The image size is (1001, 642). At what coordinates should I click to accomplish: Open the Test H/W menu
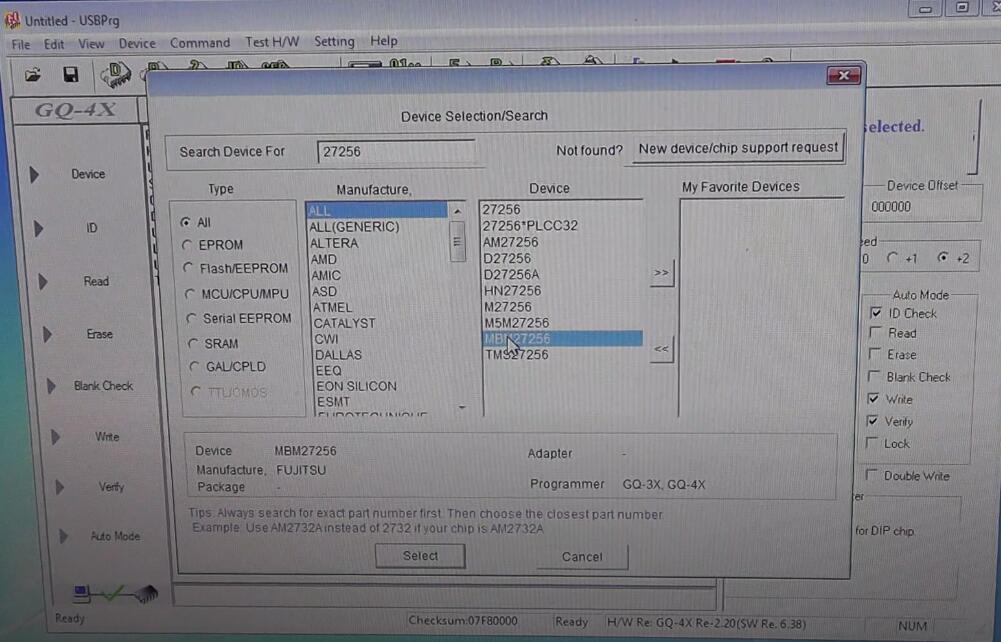(272, 42)
